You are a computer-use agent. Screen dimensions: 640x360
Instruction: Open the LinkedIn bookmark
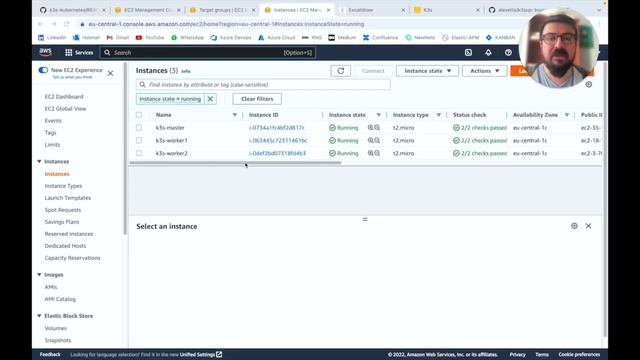click(52, 38)
